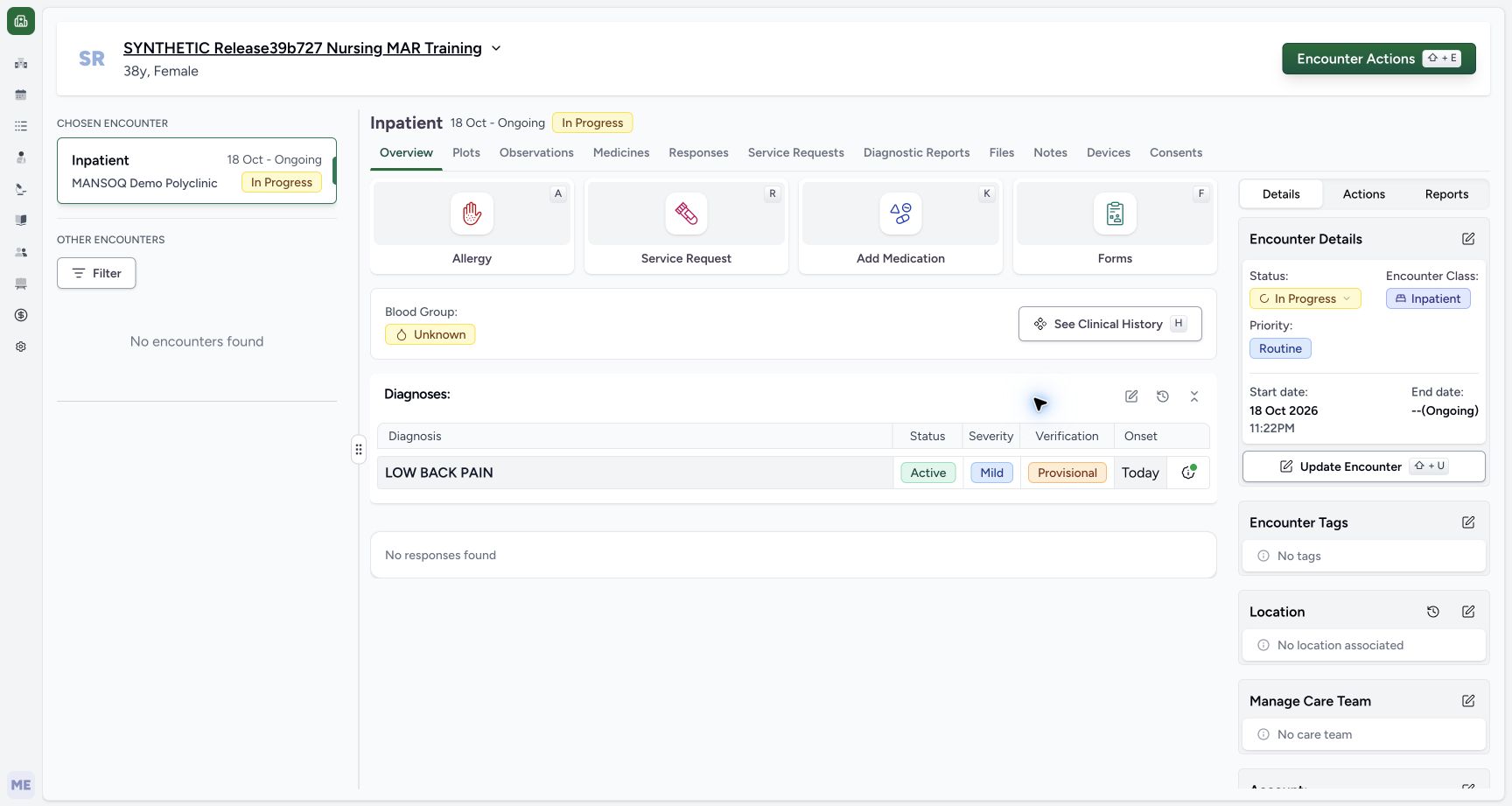Viewport: 1512px width, 806px height.
Task: Select the Inpatient chosen encounter card
Action: [197, 171]
